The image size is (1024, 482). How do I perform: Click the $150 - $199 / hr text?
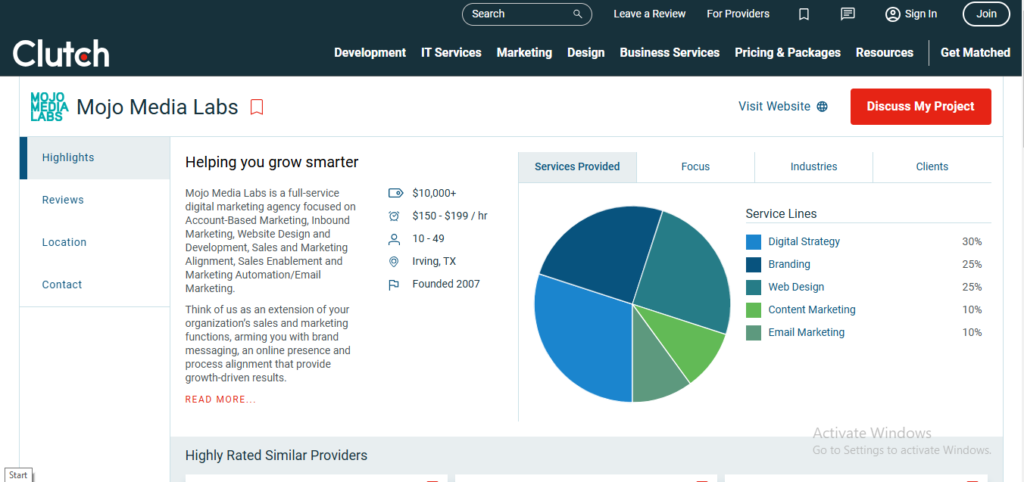point(450,216)
